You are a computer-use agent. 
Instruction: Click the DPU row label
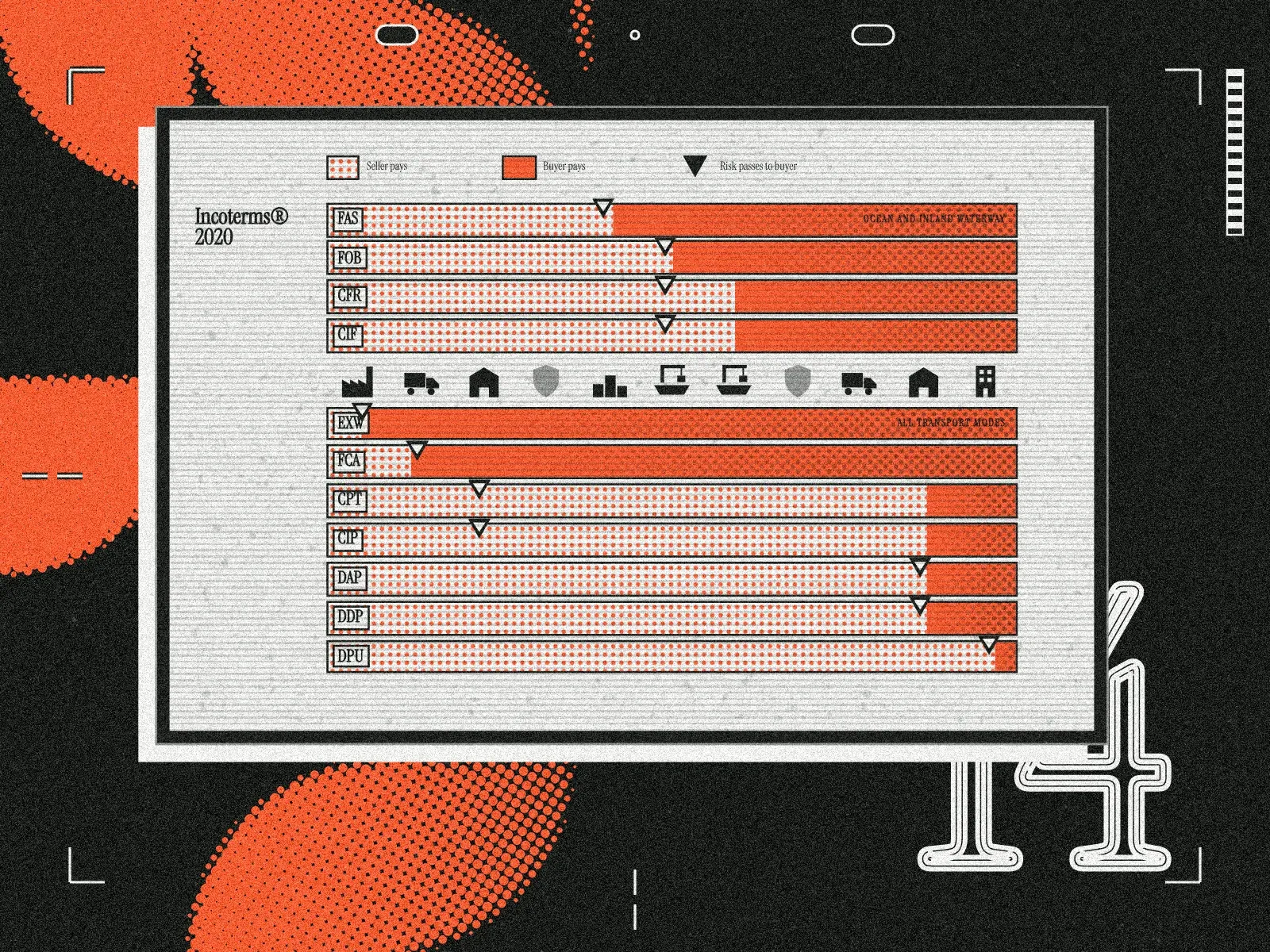(x=350, y=657)
